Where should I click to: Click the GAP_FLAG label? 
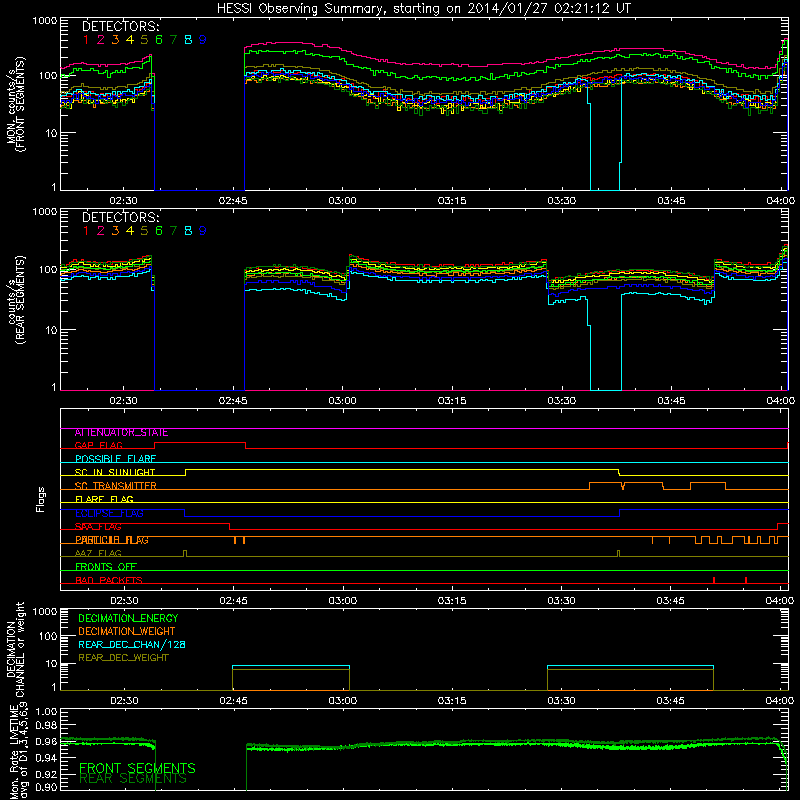pos(99,445)
